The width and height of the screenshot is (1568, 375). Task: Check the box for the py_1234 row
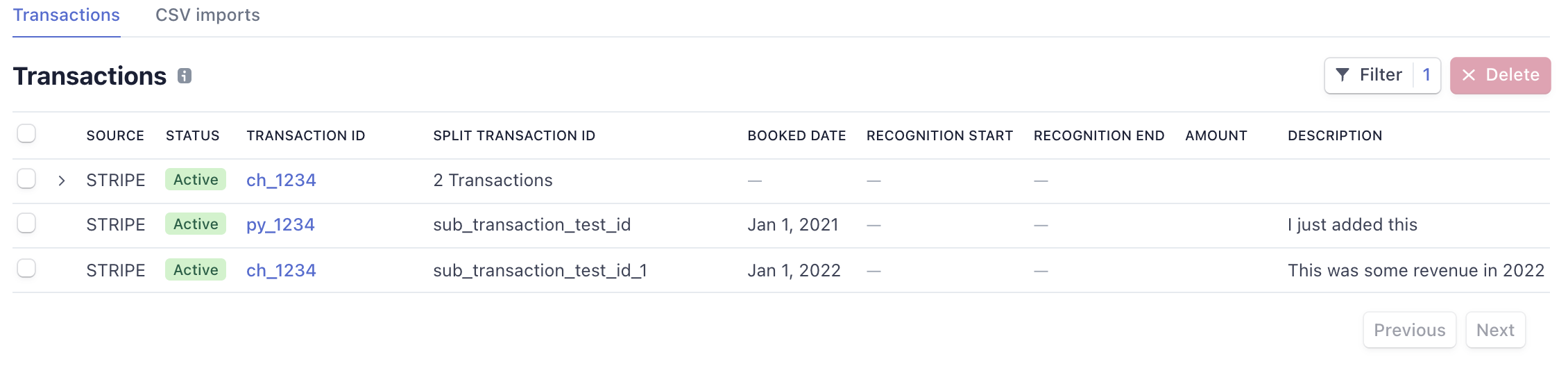pyautogui.click(x=26, y=223)
